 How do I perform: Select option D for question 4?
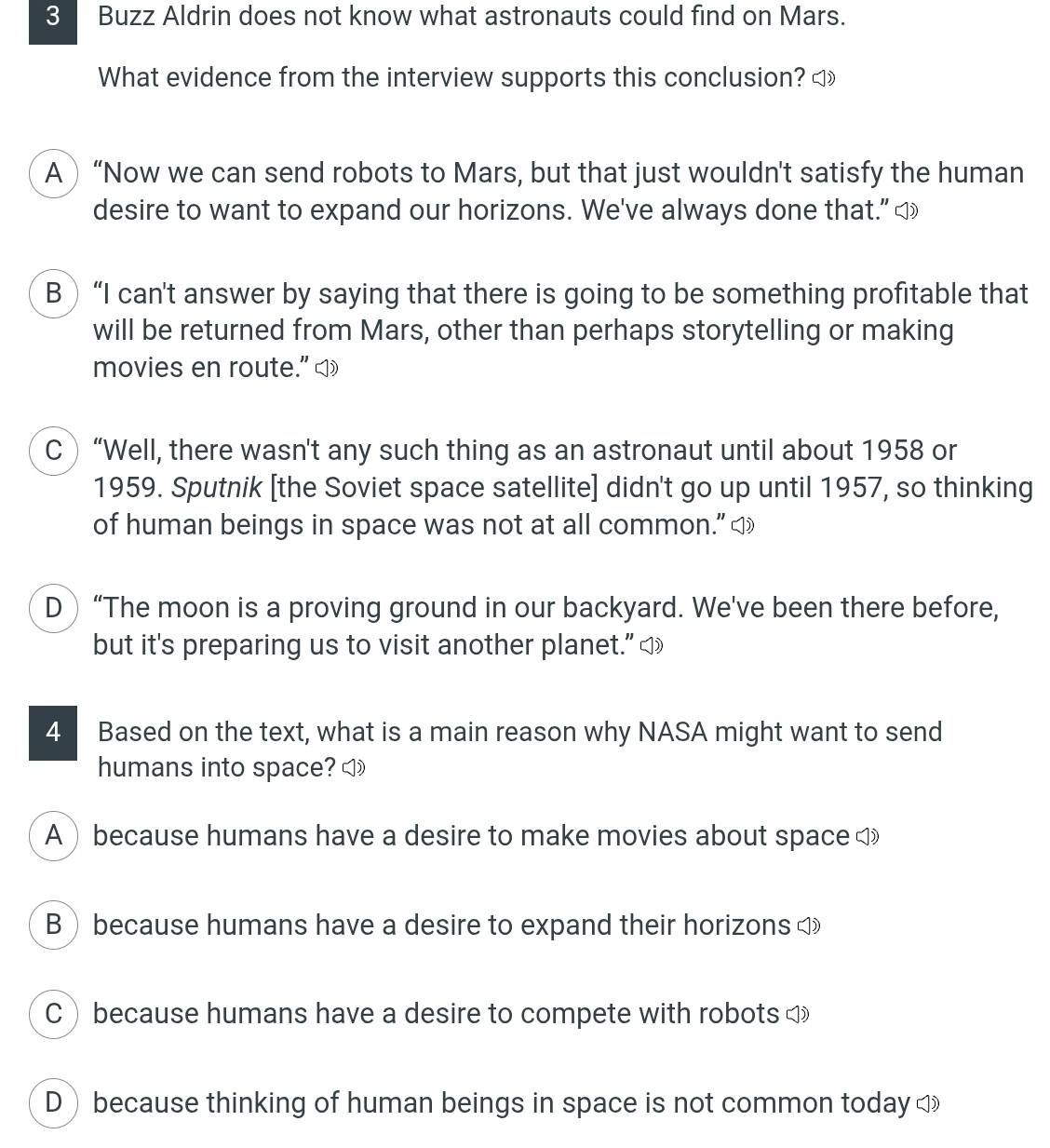pyautogui.click(x=53, y=1103)
